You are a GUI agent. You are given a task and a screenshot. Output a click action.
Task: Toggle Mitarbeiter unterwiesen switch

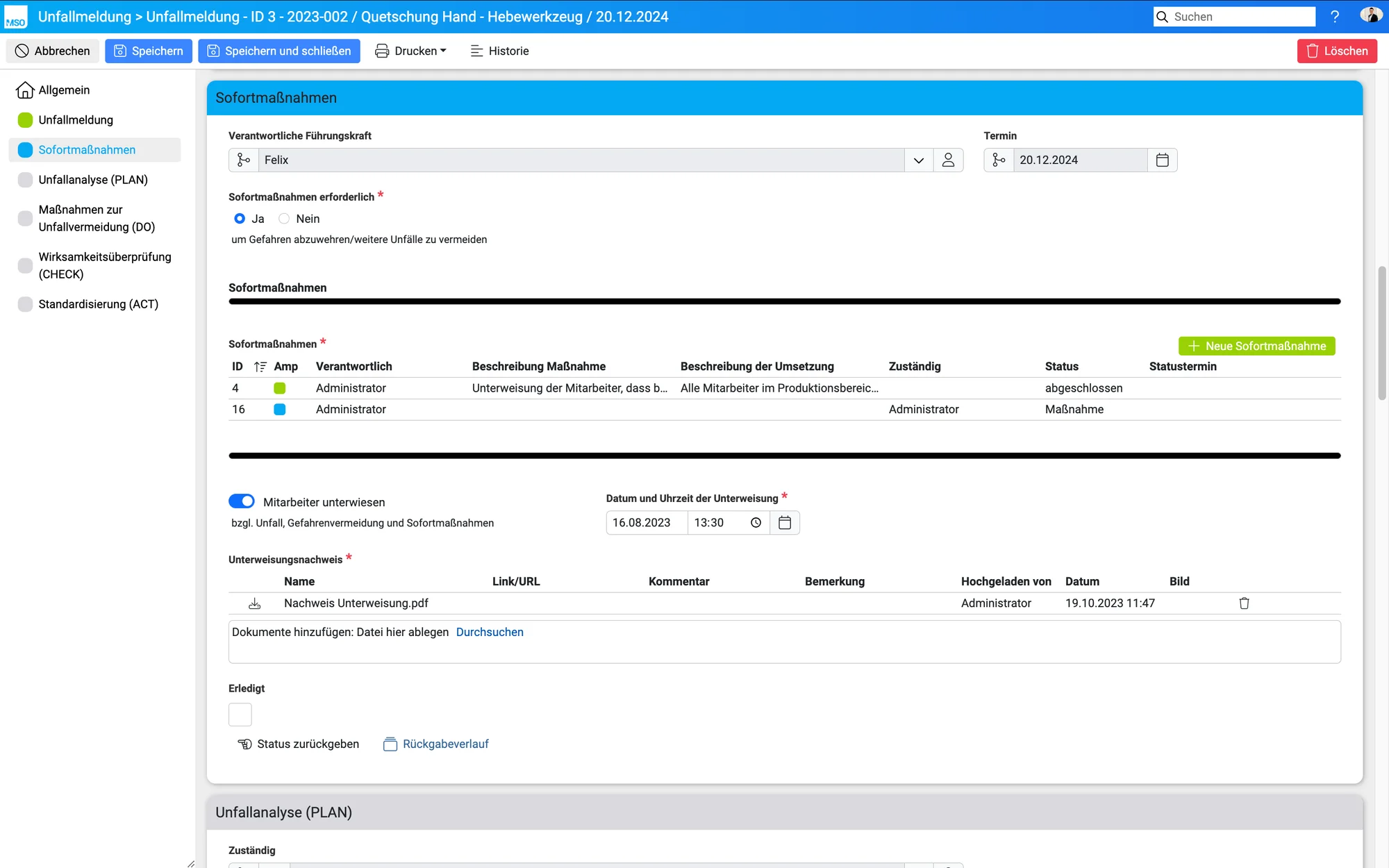pos(242,501)
